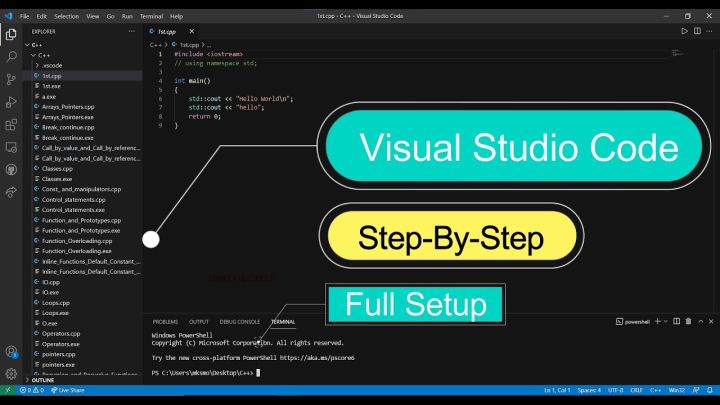Switch to the DEBUG CONSOLE tab
720x405 pixels.
tap(240, 322)
